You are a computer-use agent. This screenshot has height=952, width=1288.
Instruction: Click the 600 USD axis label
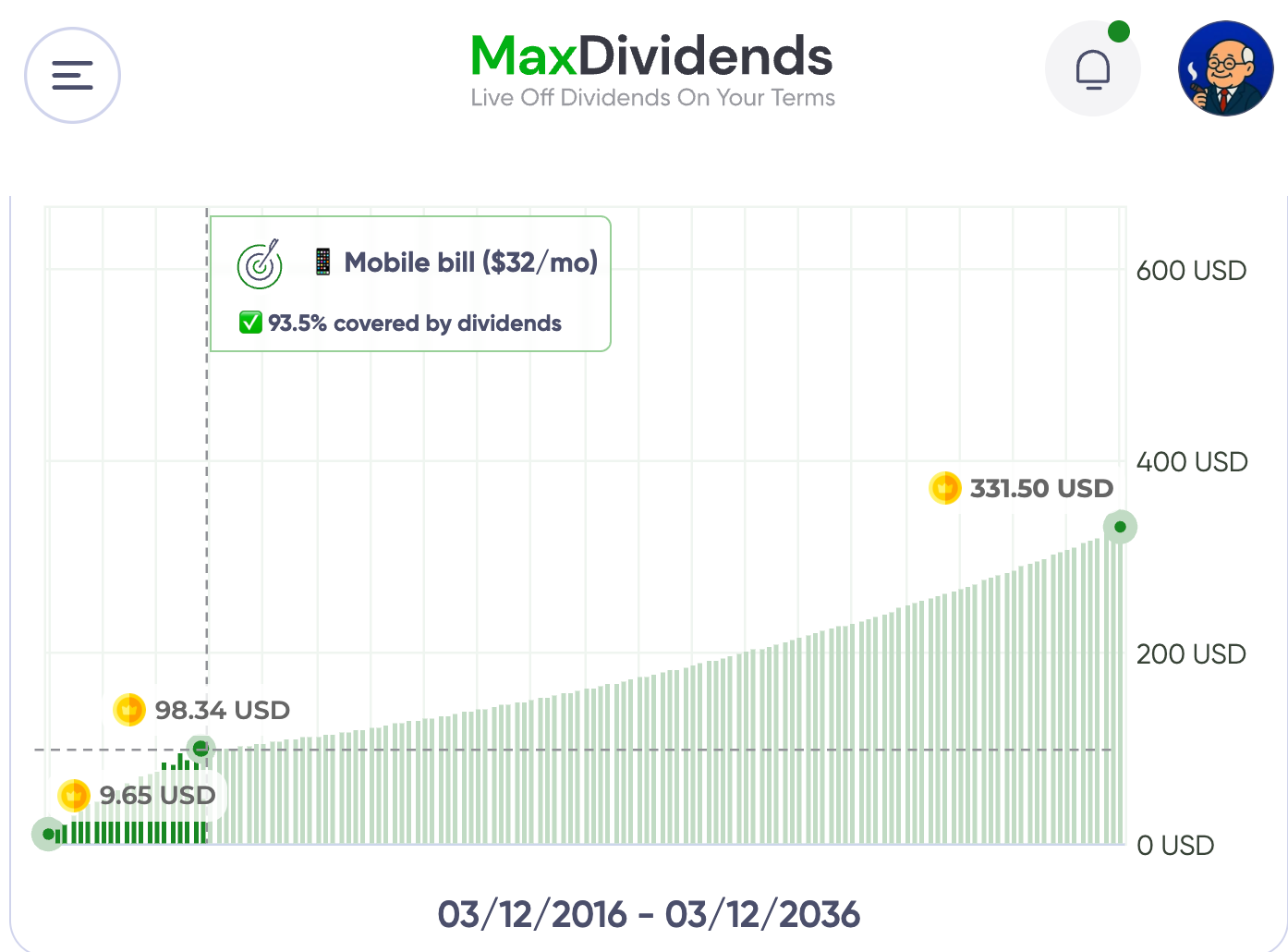1191,271
